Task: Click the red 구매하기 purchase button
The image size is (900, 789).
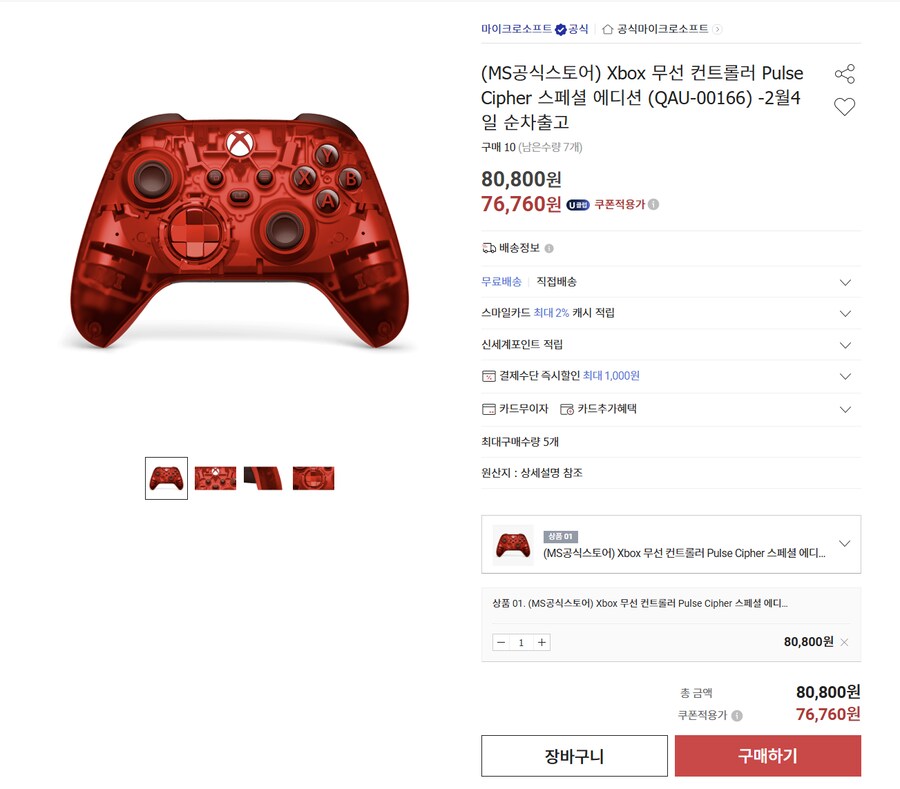Action: 768,756
